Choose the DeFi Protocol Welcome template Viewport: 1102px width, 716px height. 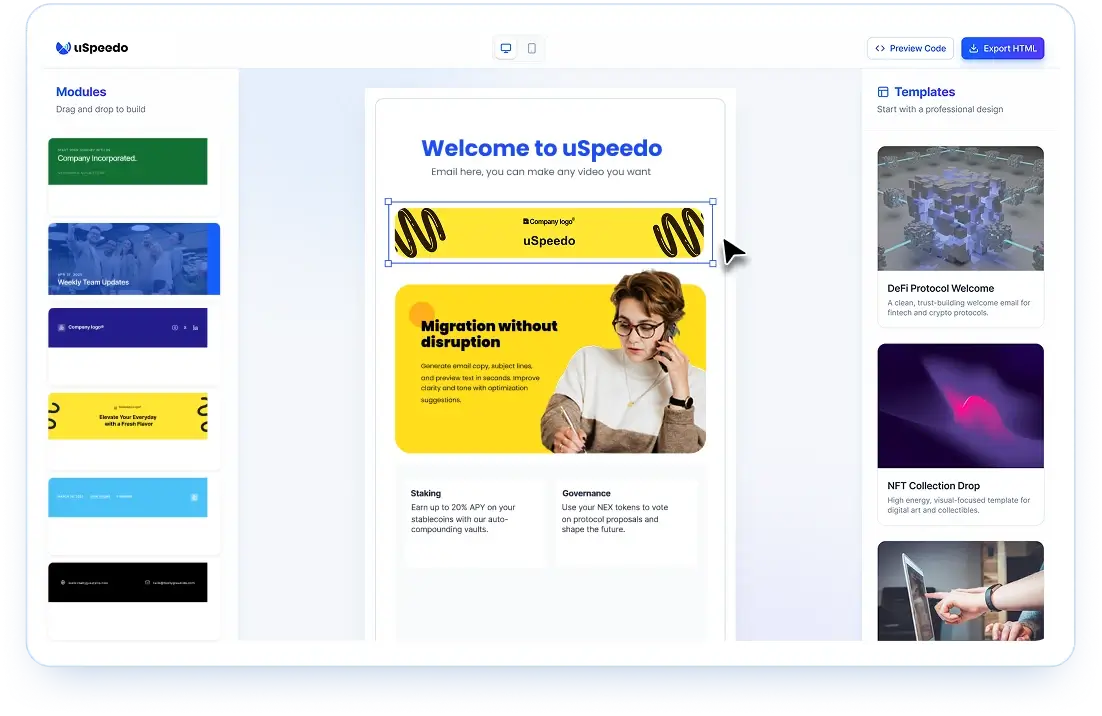[960, 235]
